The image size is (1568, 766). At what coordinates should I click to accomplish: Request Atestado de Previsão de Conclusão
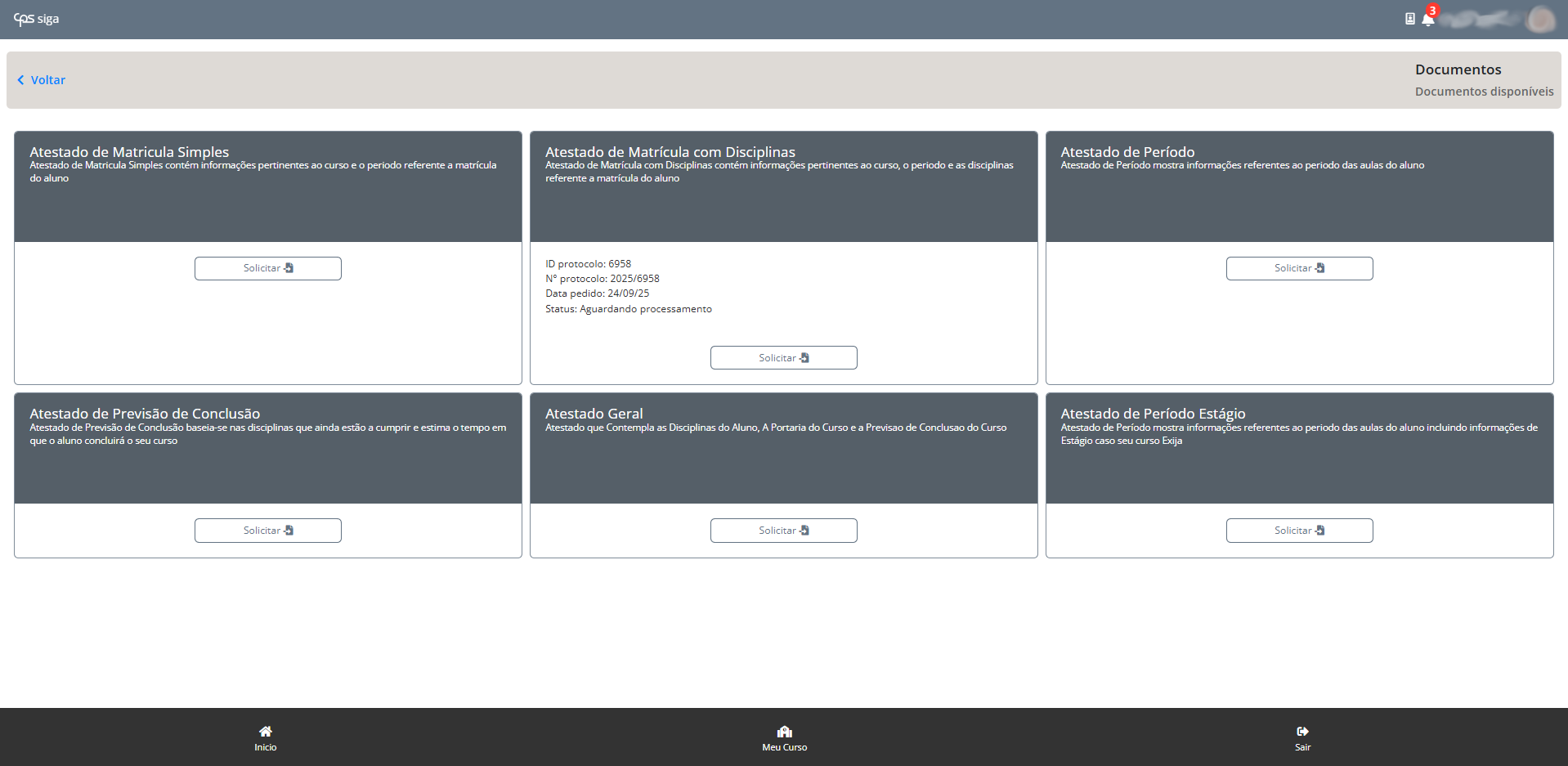tap(268, 531)
